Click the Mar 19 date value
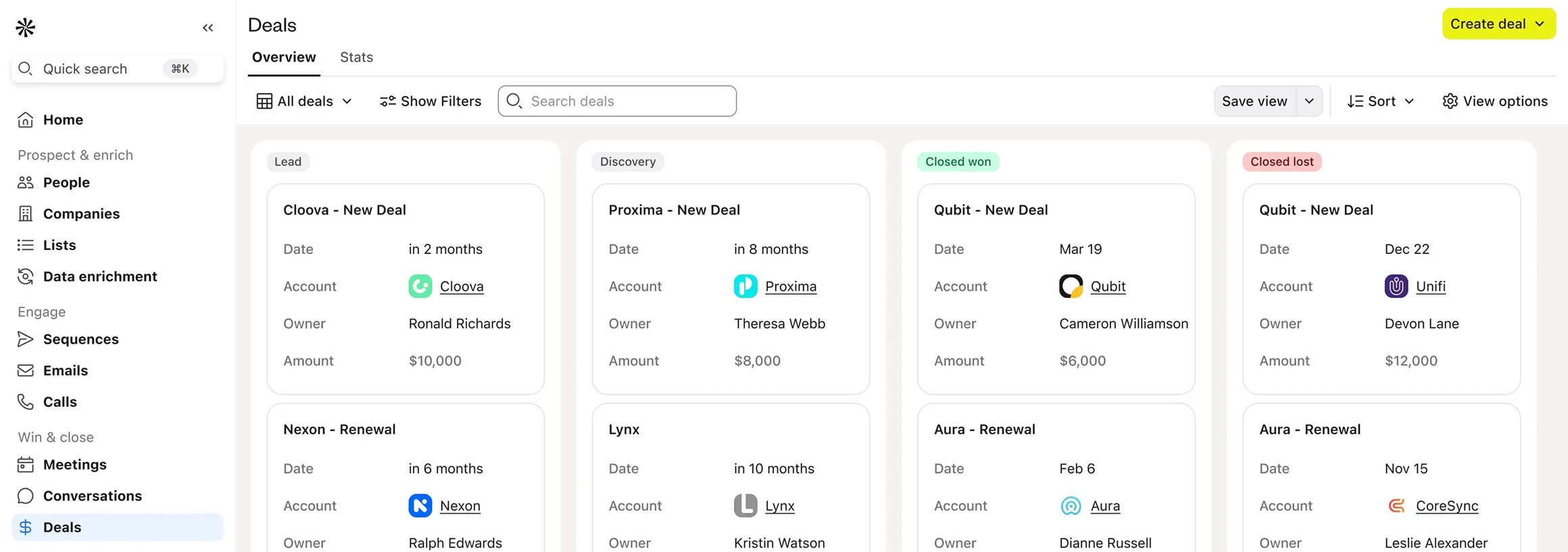The width and height of the screenshot is (1568, 552). click(x=1081, y=249)
